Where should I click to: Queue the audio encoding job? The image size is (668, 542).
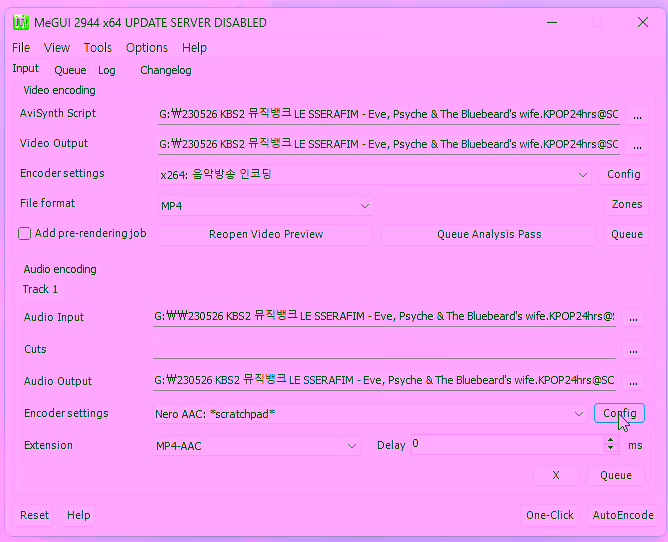tap(616, 476)
